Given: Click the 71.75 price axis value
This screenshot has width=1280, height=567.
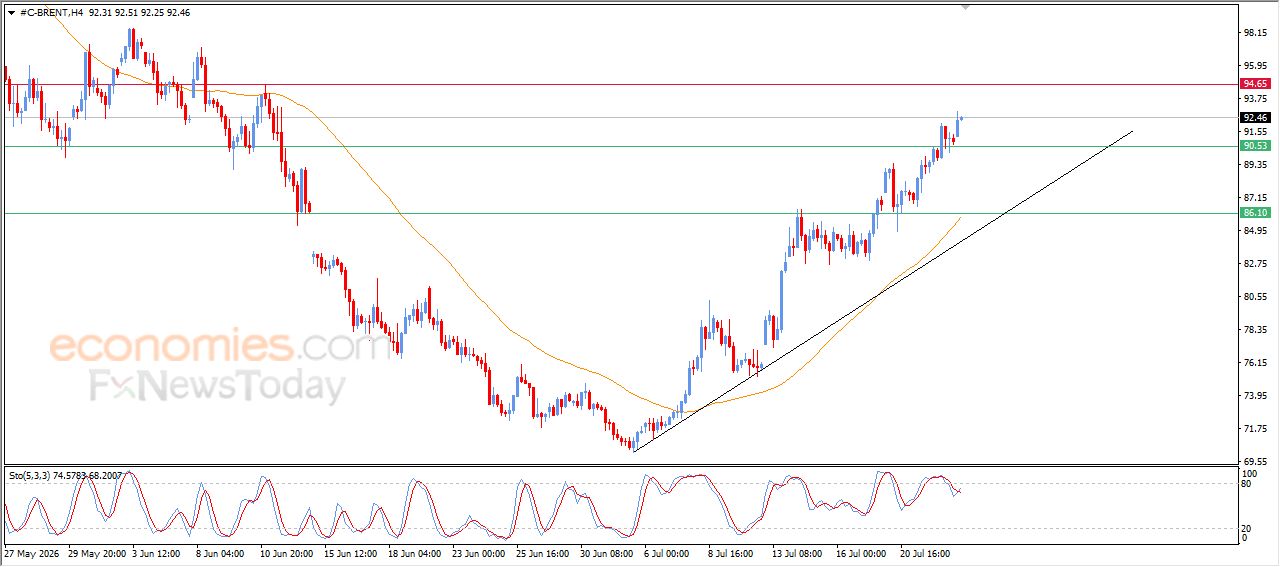Looking at the screenshot, I should pyautogui.click(x=1255, y=429).
